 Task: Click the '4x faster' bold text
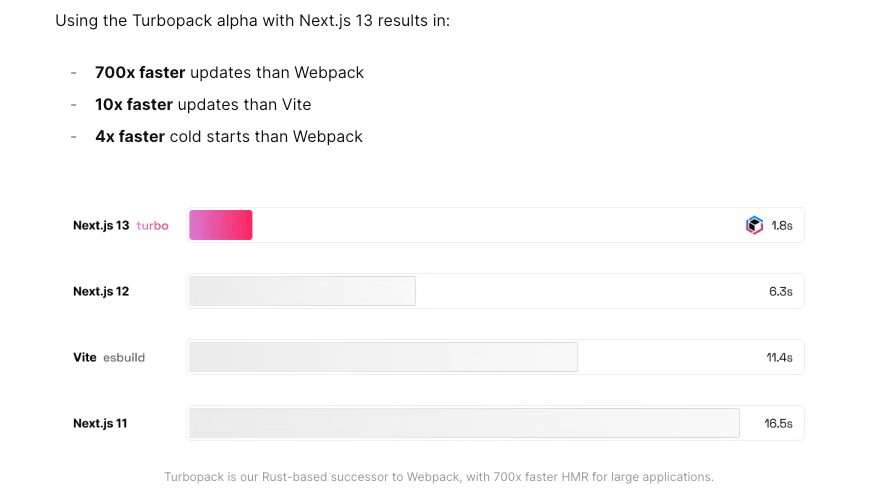point(130,137)
